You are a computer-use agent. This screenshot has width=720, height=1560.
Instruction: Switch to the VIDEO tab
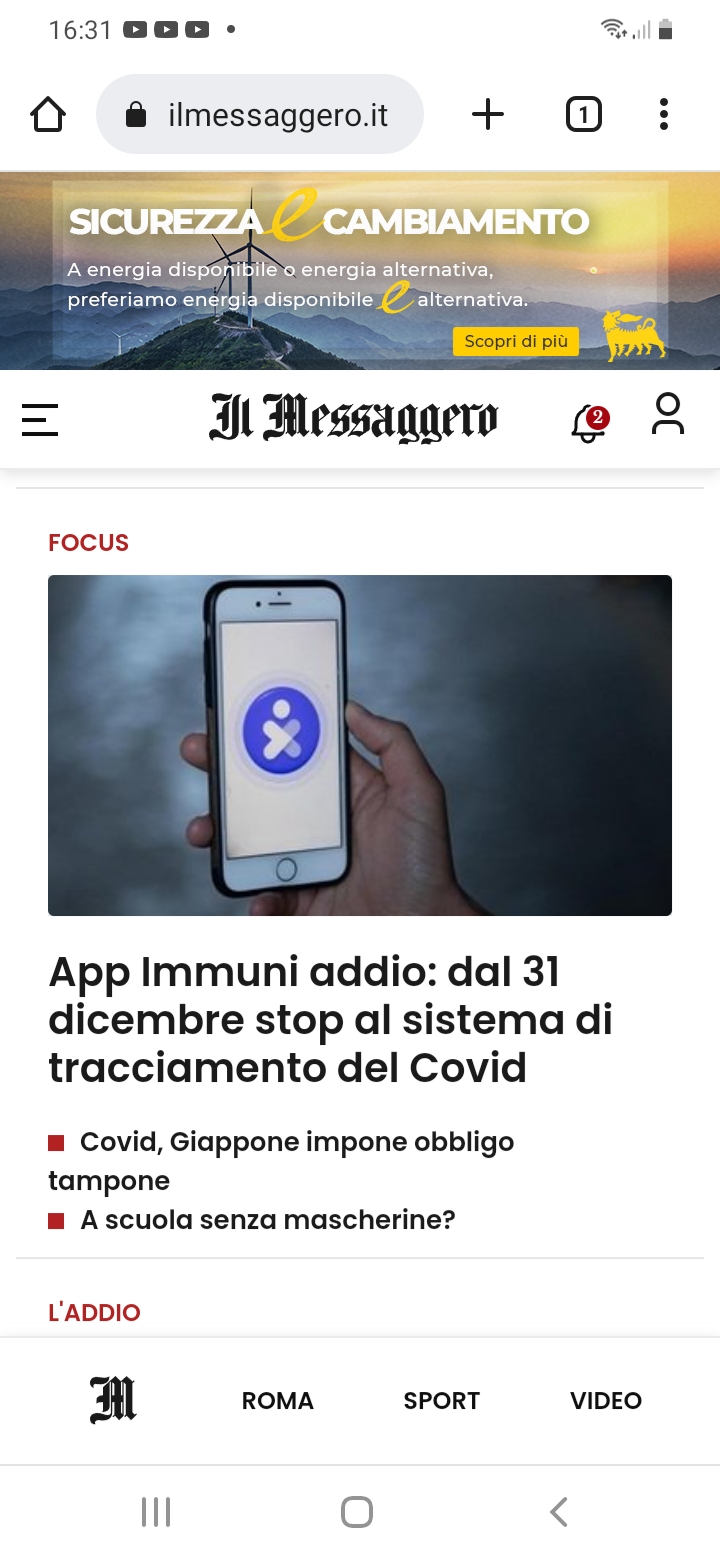click(x=606, y=1401)
